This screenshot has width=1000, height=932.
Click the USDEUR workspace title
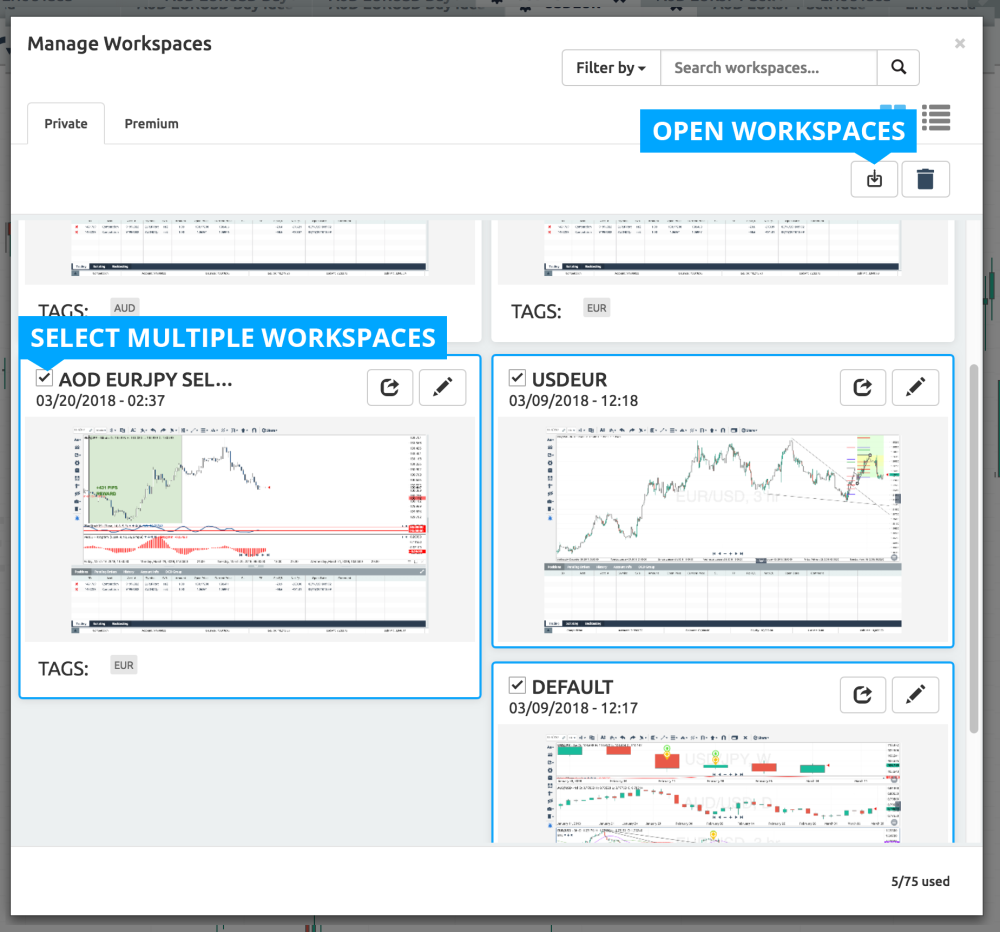coord(570,380)
